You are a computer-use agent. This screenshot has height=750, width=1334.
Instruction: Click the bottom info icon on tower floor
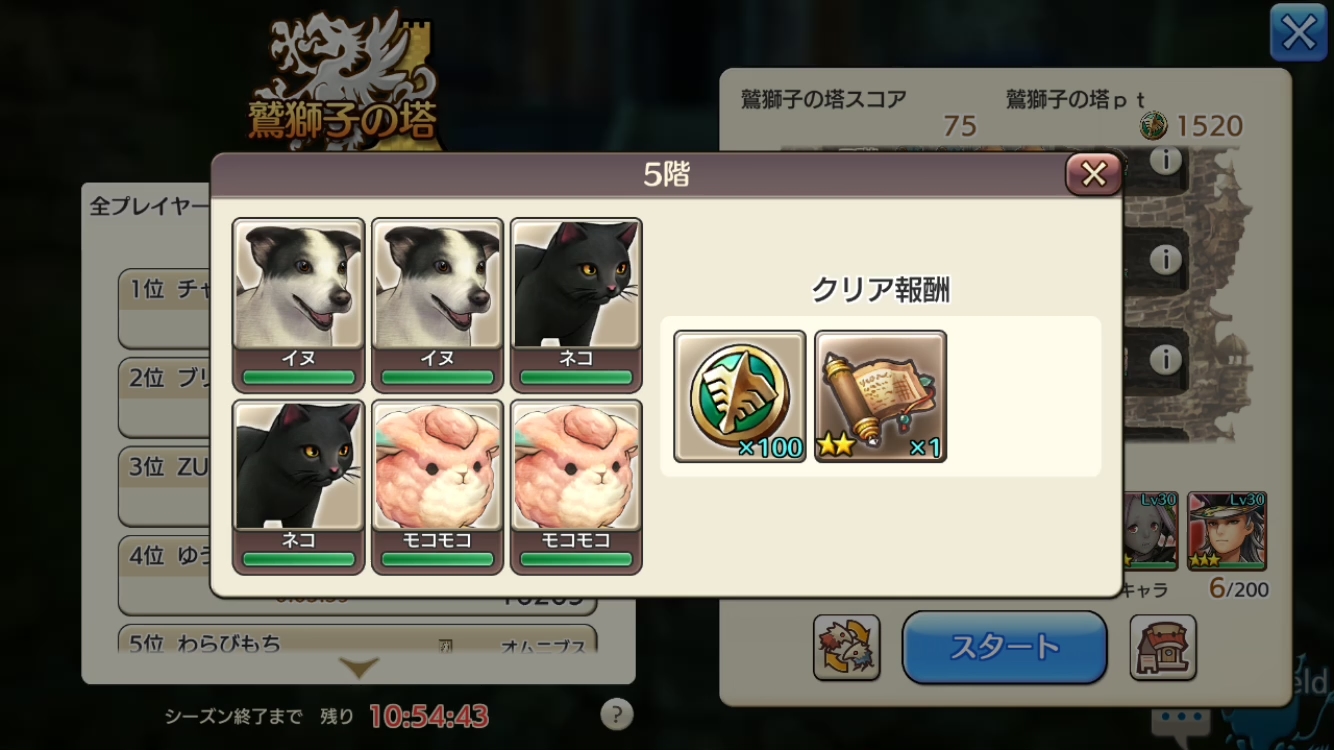[x=1165, y=360]
